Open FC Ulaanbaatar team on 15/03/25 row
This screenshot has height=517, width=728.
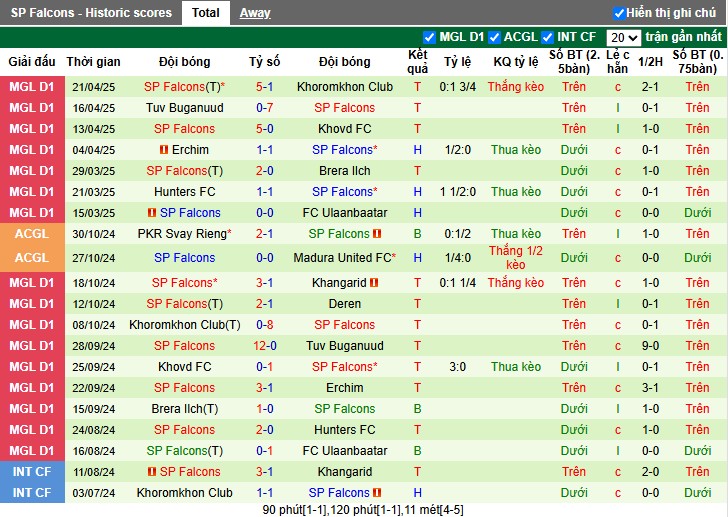click(x=345, y=213)
